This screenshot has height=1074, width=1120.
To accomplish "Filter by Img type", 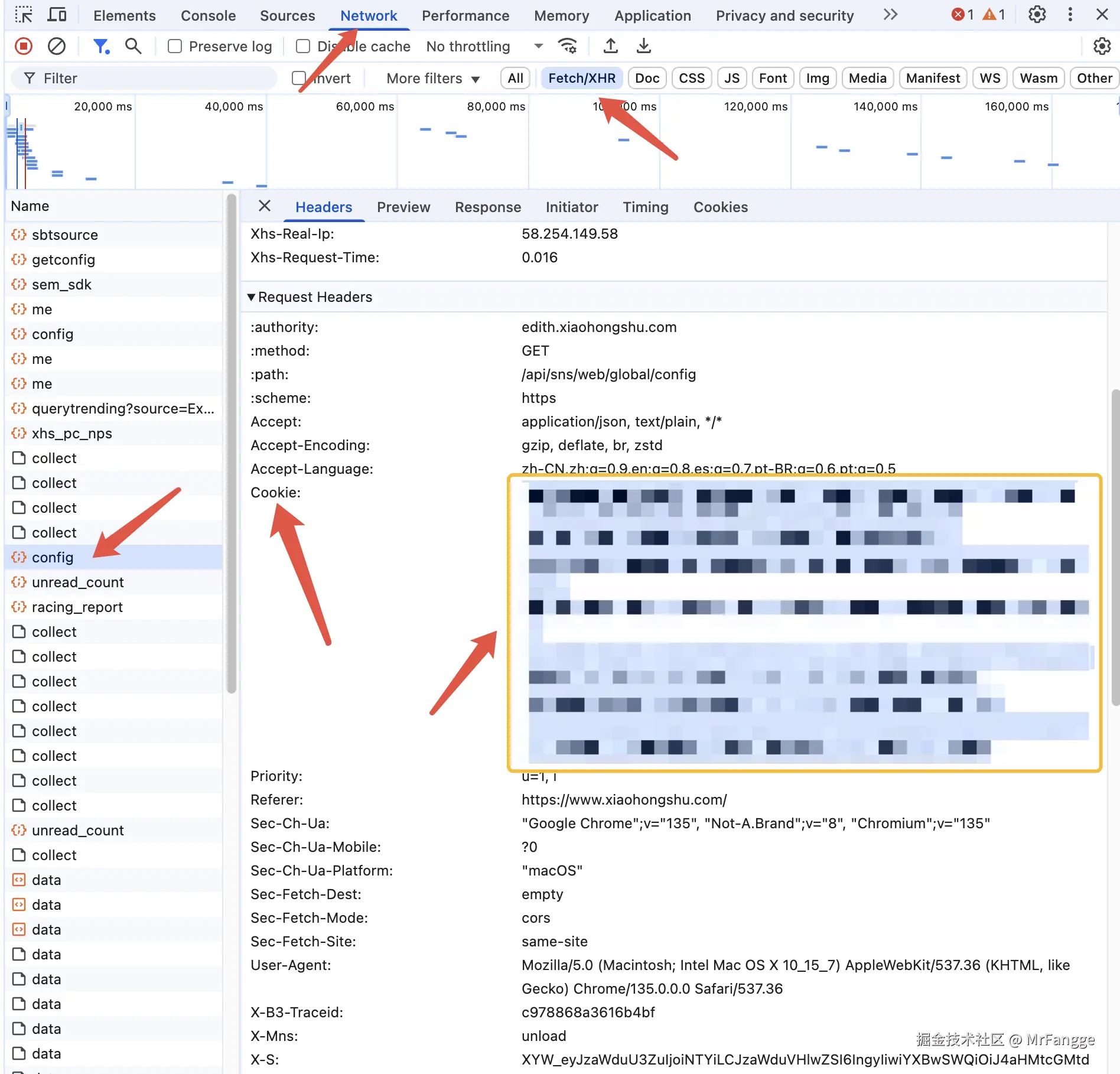I will pos(818,78).
